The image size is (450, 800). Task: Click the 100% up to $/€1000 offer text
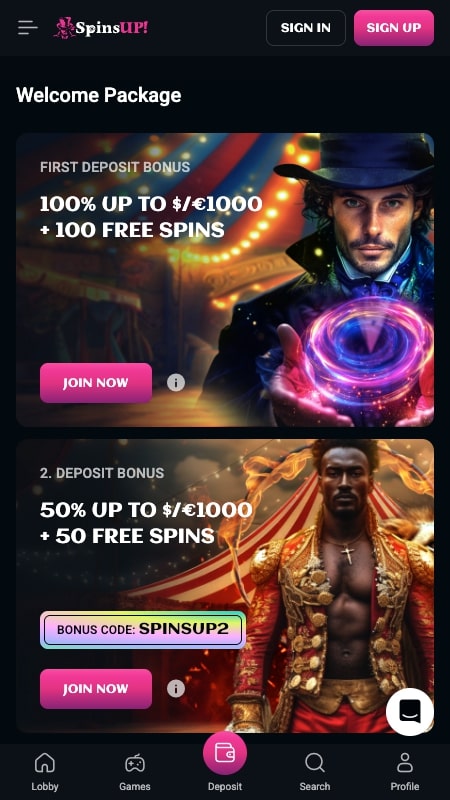point(151,204)
